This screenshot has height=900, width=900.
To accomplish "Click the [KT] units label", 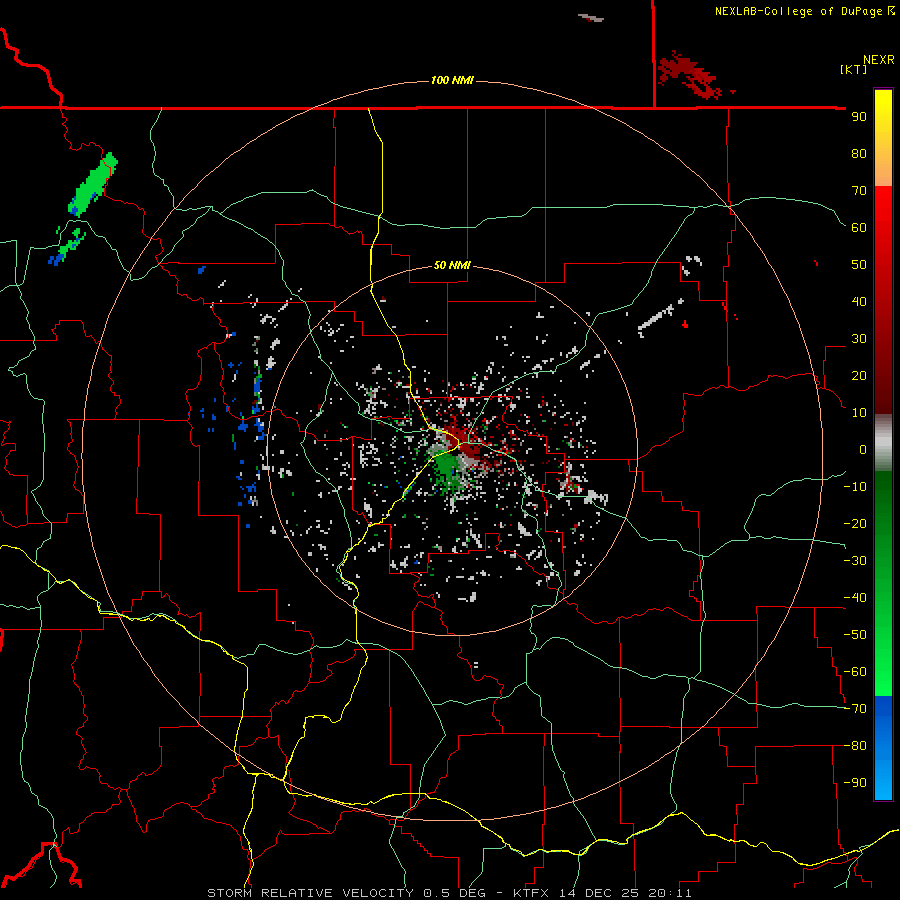I will click(854, 69).
